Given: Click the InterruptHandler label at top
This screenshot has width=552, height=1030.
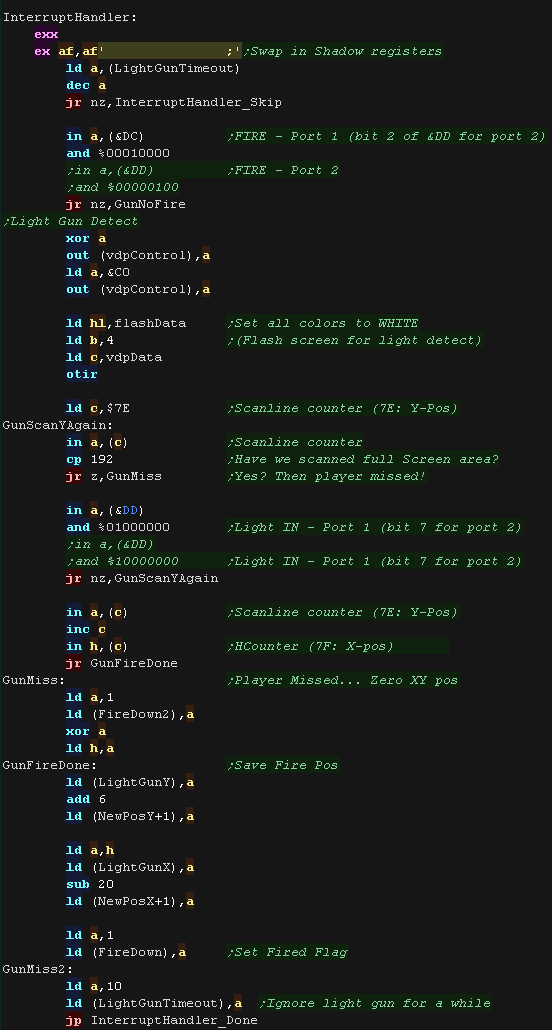Looking at the screenshot, I should click(70, 17).
